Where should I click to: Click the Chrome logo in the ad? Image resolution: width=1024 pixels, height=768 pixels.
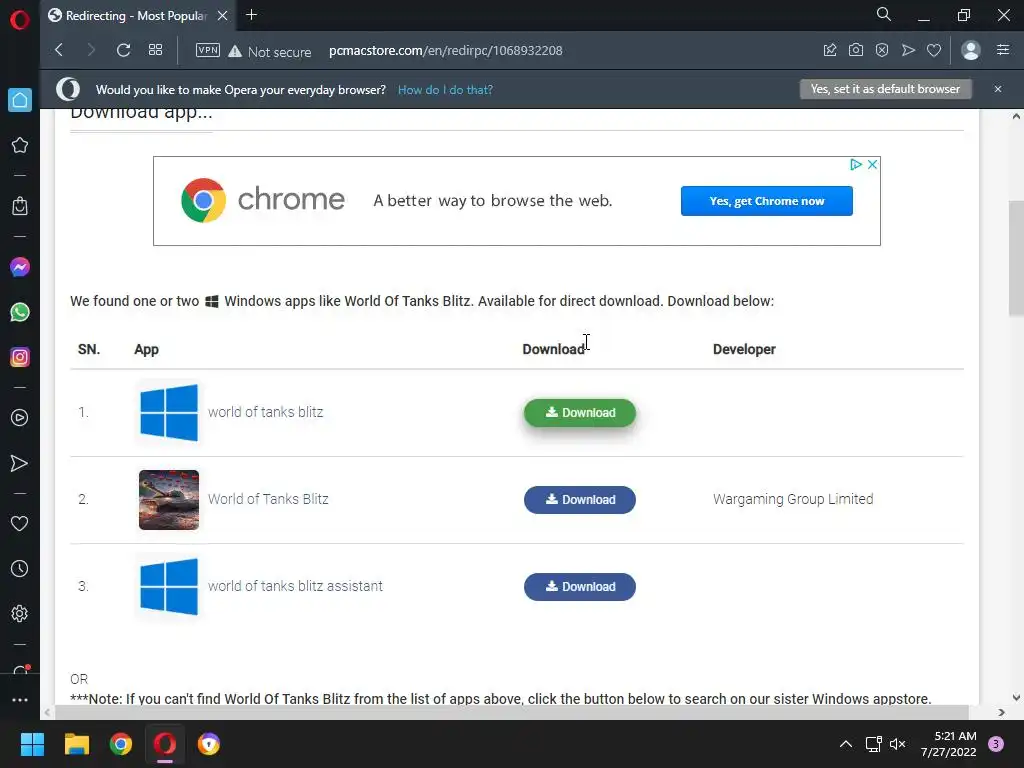[203, 200]
